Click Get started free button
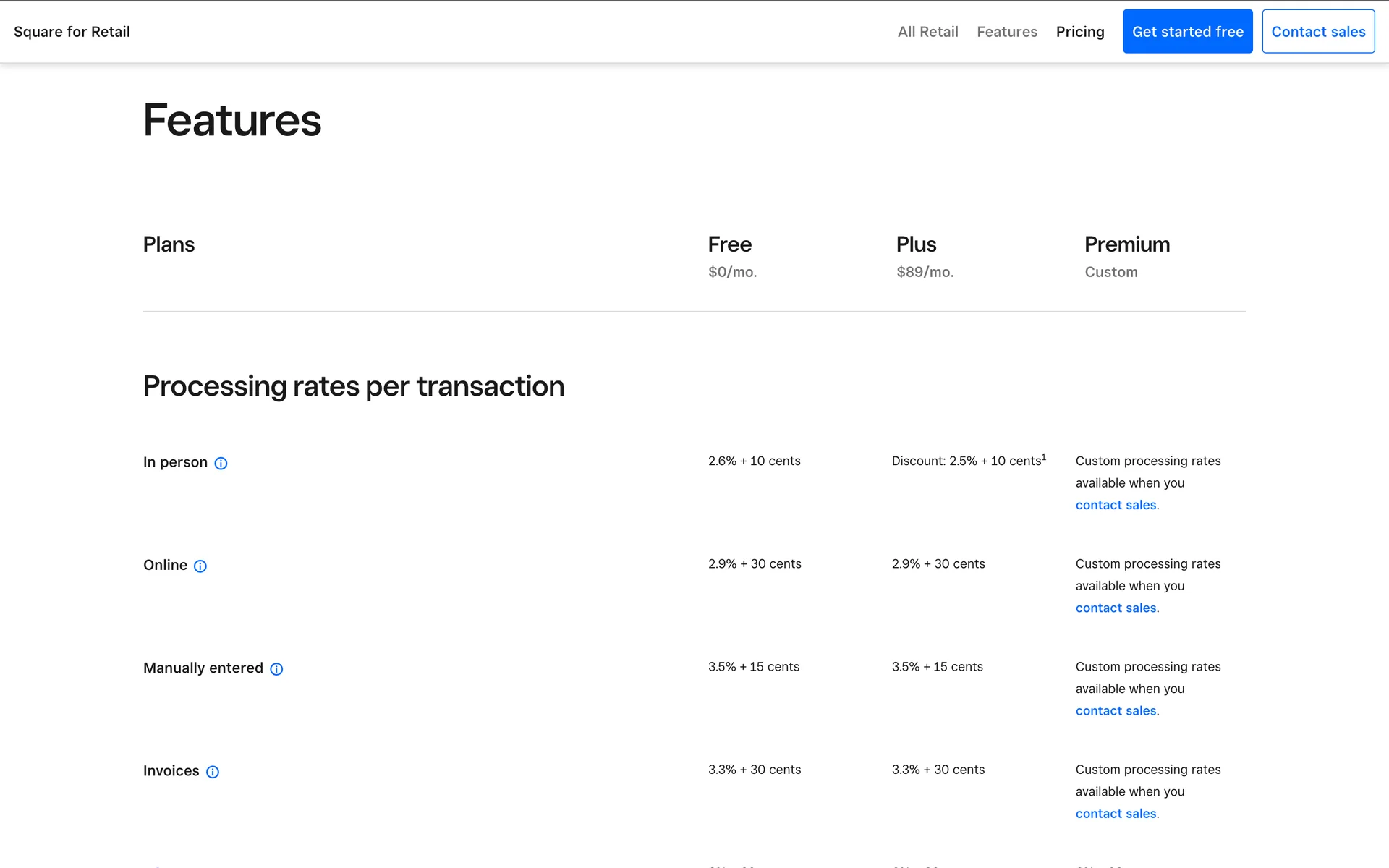Viewport: 1389px width, 868px height. 1187,31
